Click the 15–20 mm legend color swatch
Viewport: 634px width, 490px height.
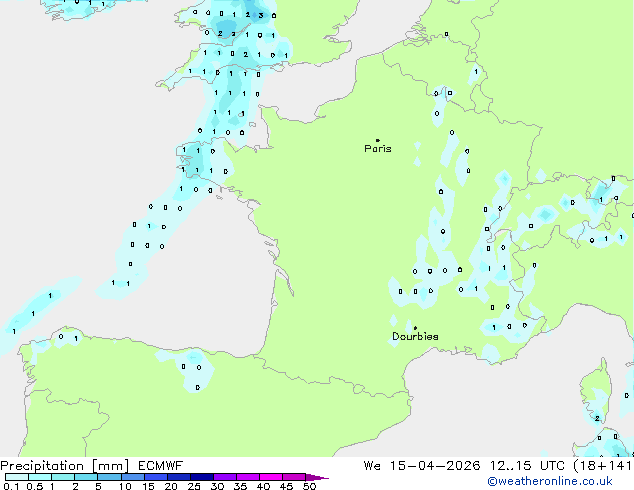point(155,477)
